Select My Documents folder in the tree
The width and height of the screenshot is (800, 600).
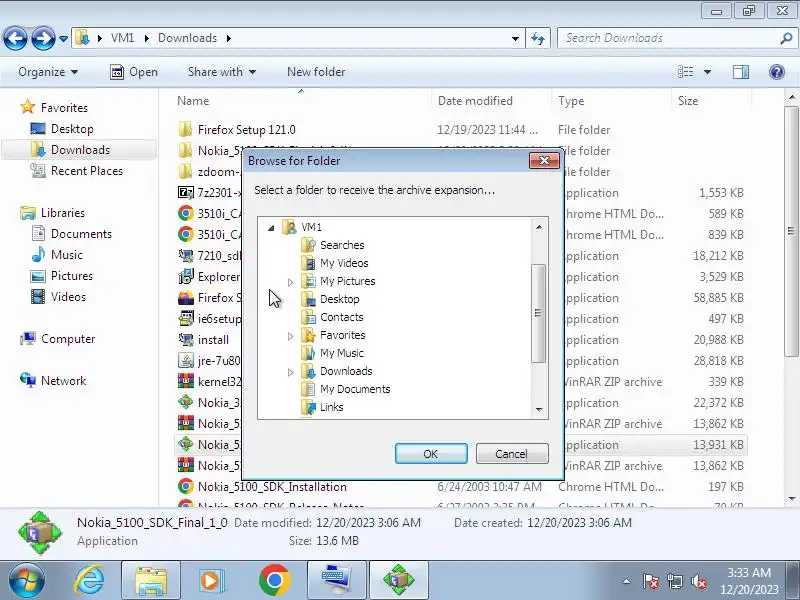[355, 389]
